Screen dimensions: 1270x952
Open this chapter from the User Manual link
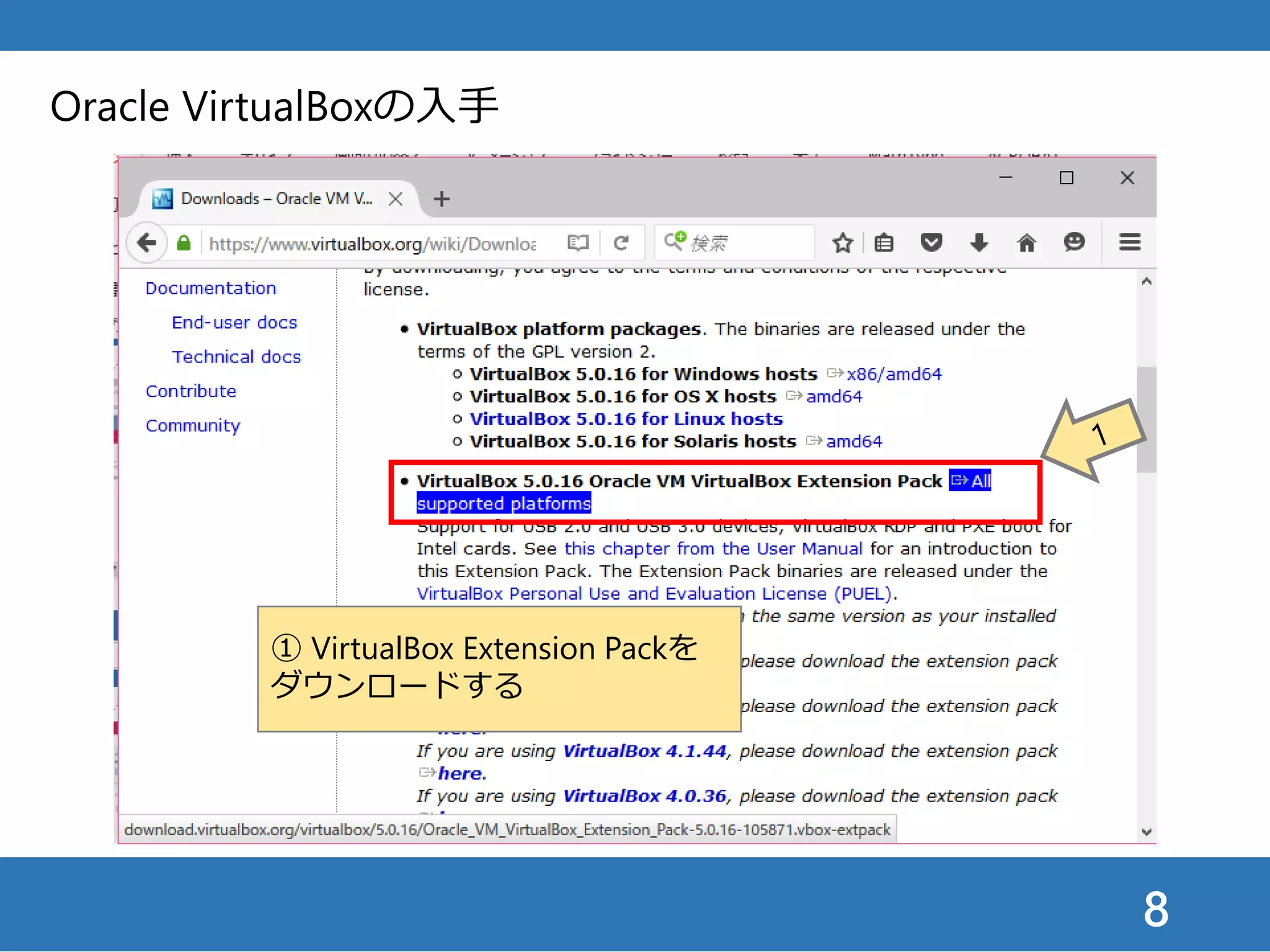(x=713, y=549)
